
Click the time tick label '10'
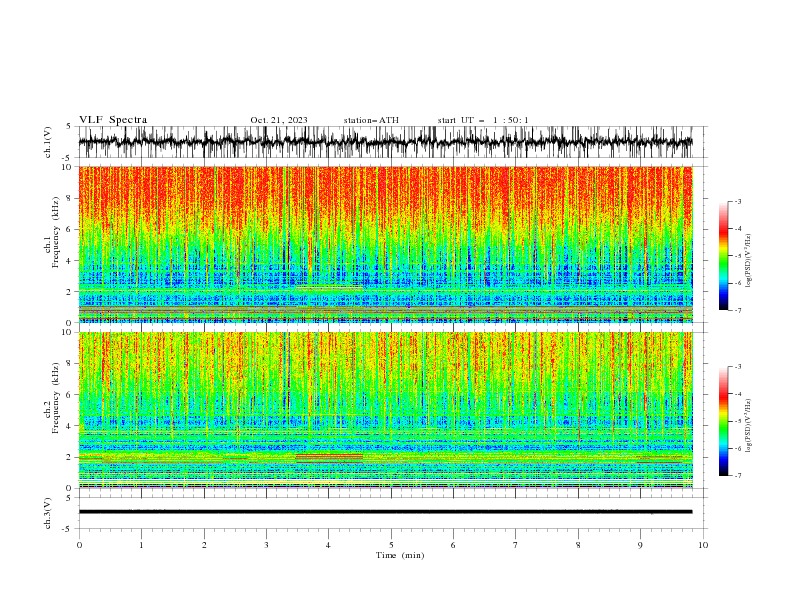[703, 545]
